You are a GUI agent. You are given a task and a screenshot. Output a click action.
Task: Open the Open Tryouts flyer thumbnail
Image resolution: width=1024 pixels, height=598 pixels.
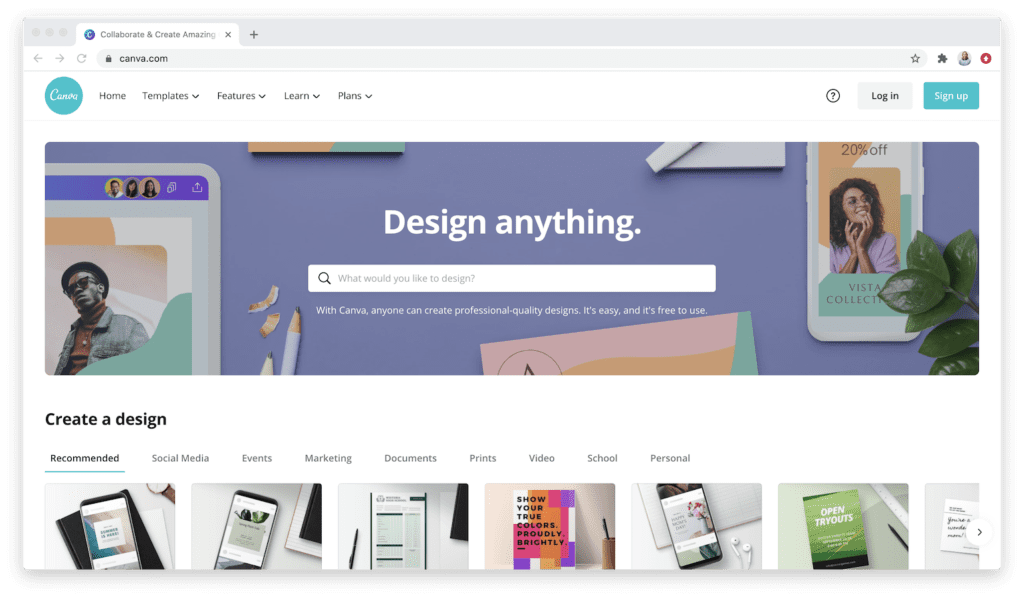pyautogui.click(x=842, y=526)
